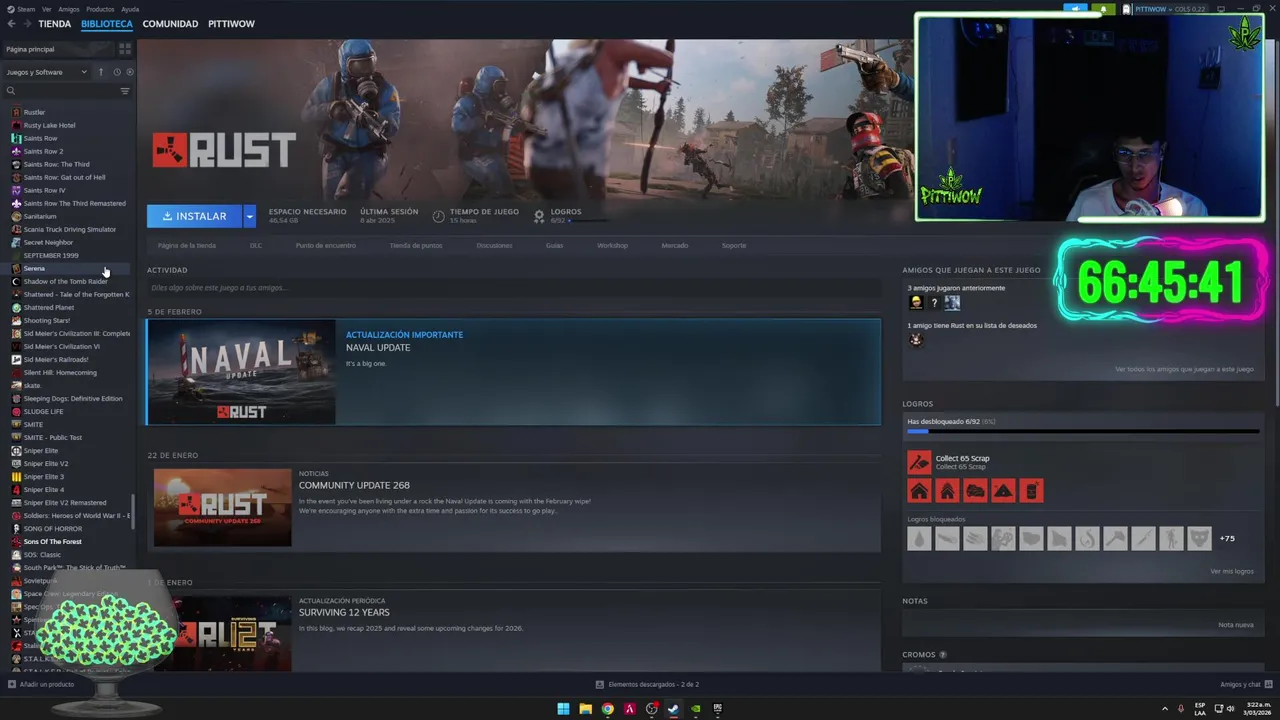Viewport: 1280px width, 720px height.
Task: Open the Soporte link
Action: point(734,245)
